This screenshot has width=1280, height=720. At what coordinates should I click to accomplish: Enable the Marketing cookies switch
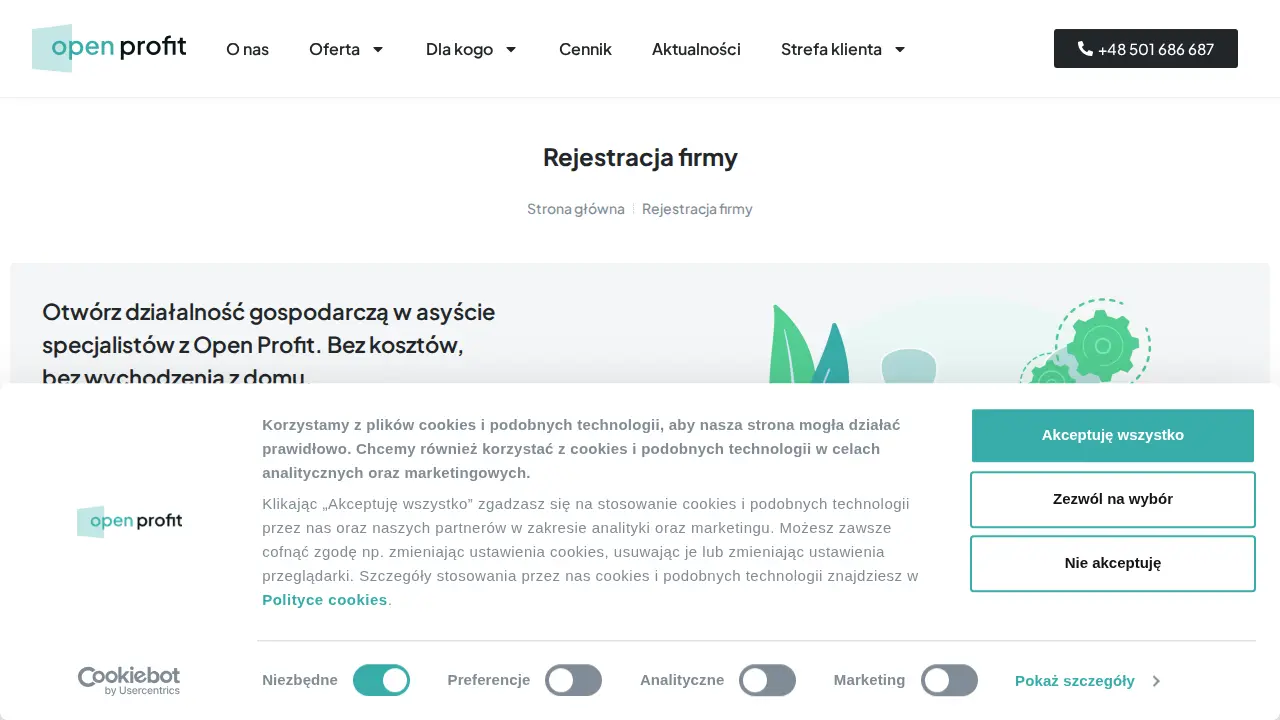click(949, 680)
